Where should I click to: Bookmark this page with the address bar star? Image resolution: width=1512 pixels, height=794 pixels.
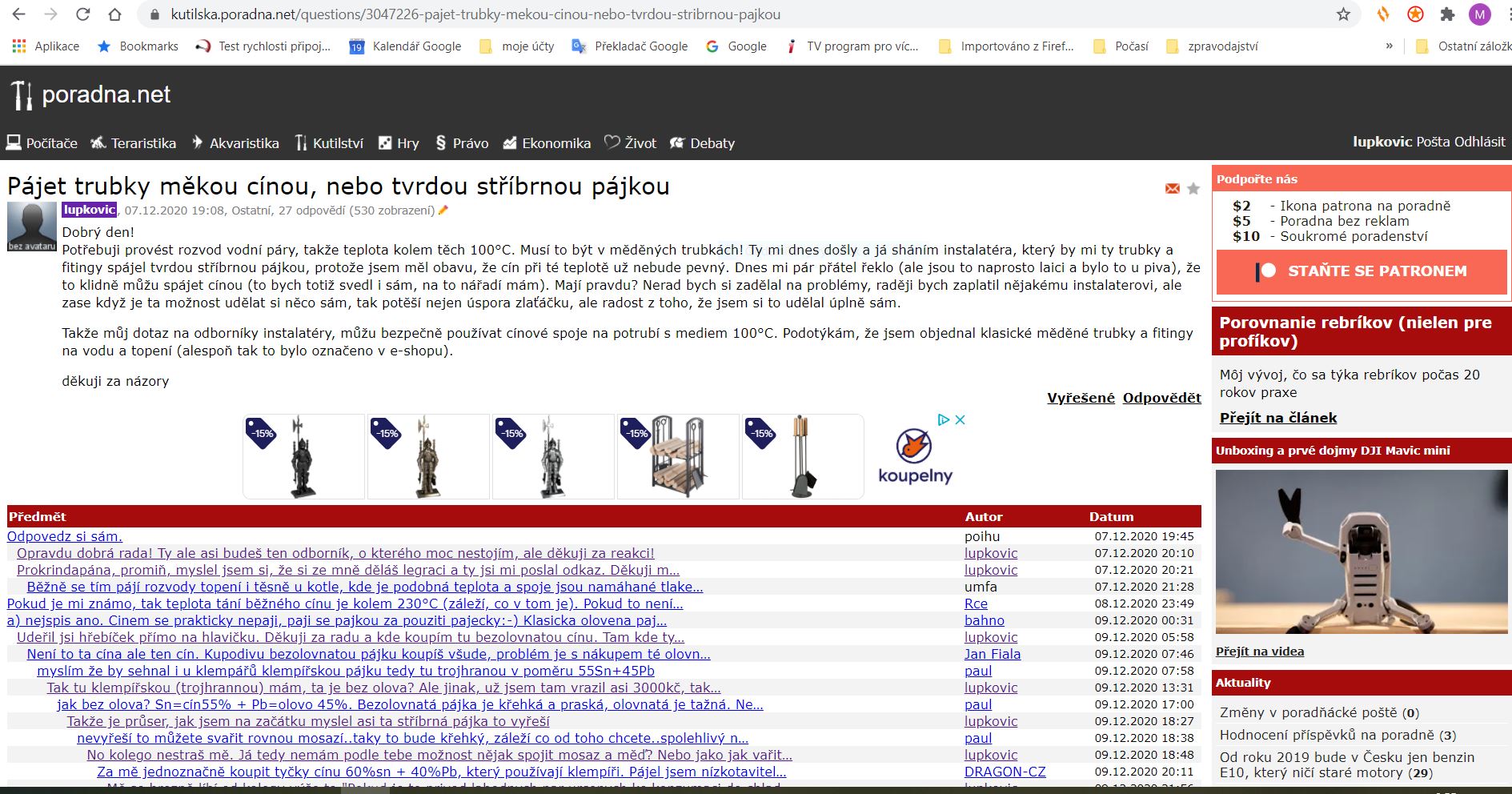click(1343, 14)
